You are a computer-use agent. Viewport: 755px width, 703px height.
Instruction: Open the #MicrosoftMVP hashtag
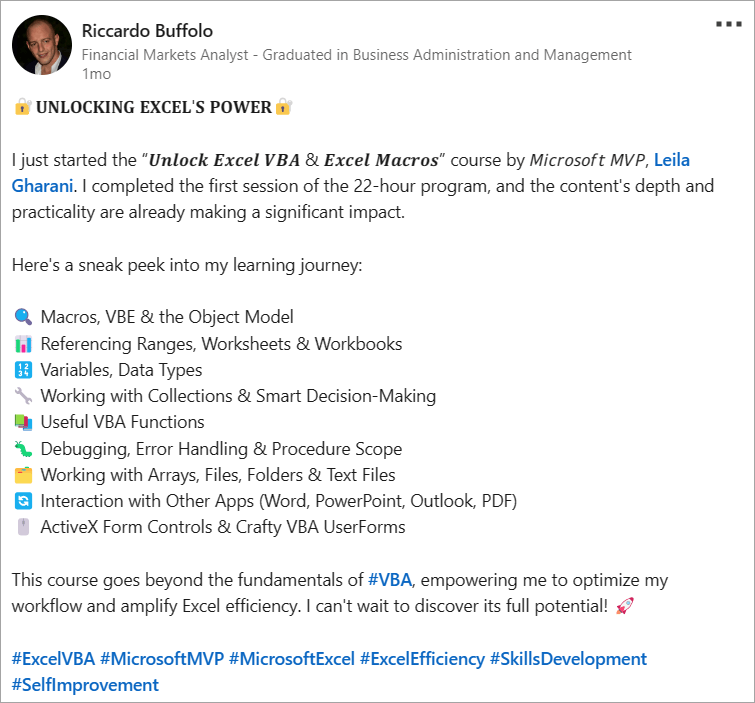tap(162, 659)
